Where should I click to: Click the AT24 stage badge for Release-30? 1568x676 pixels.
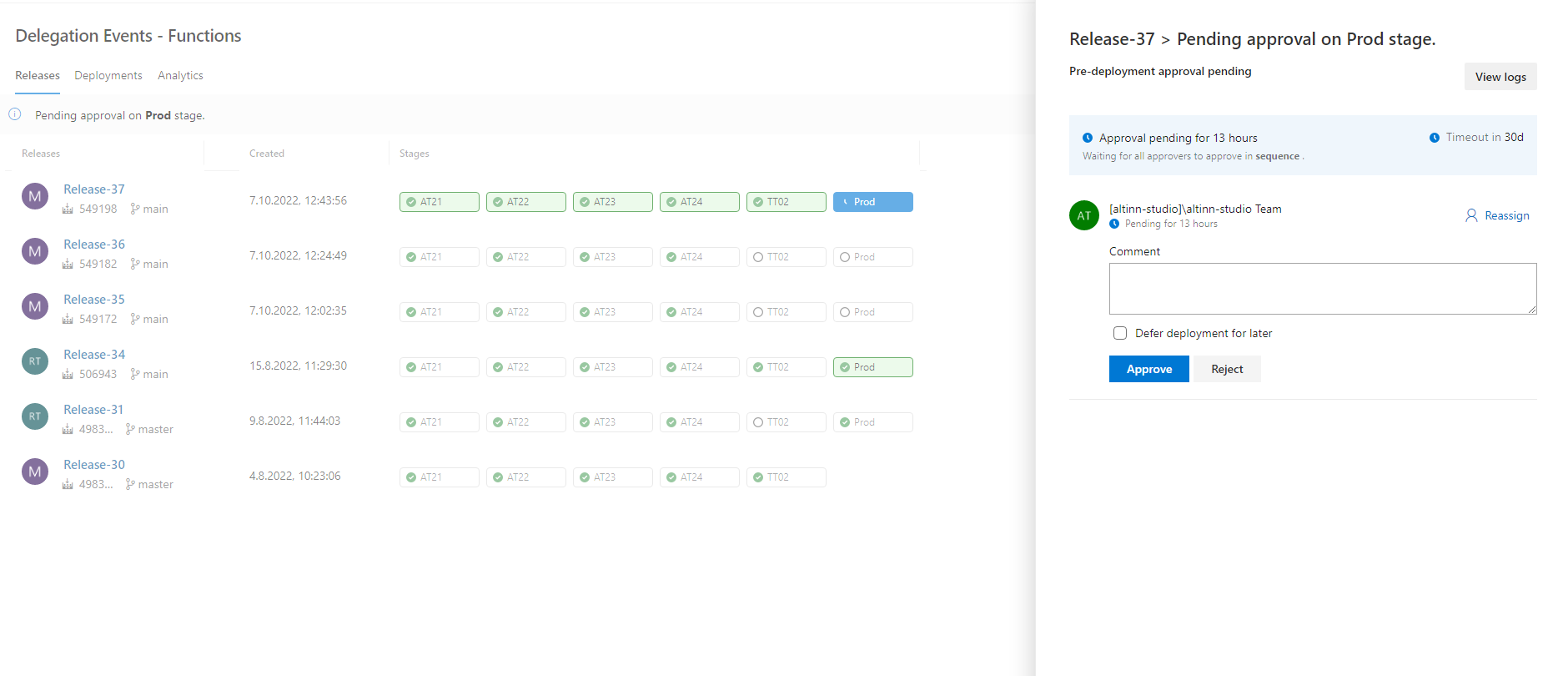(699, 477)
